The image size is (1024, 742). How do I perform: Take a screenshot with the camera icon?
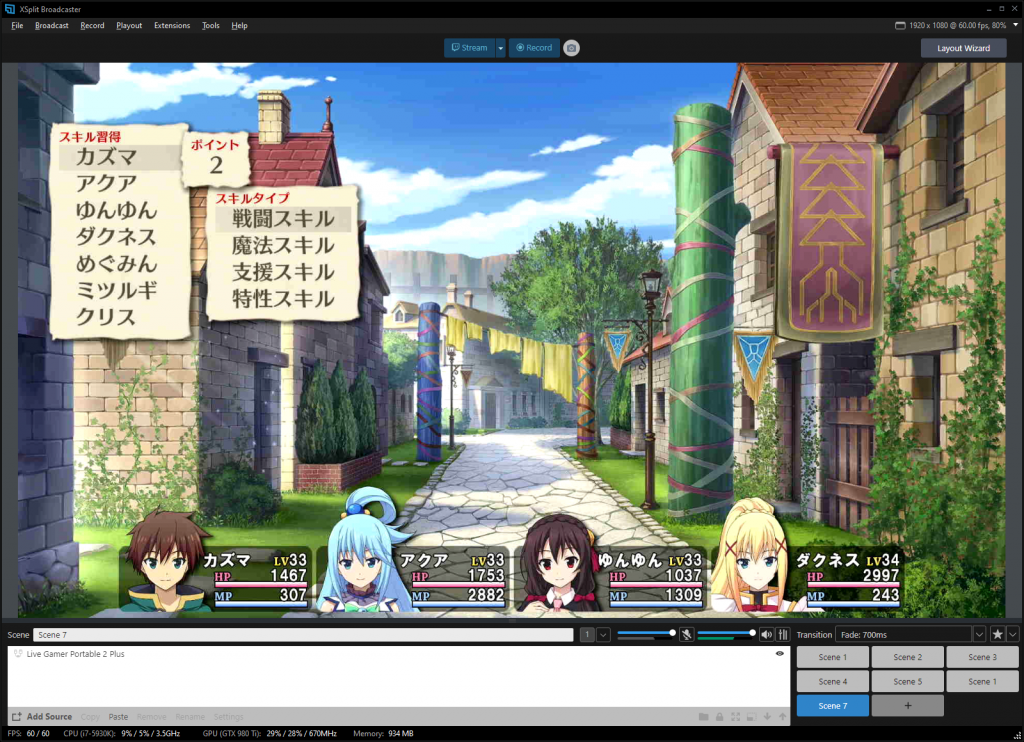coord(571,48)
